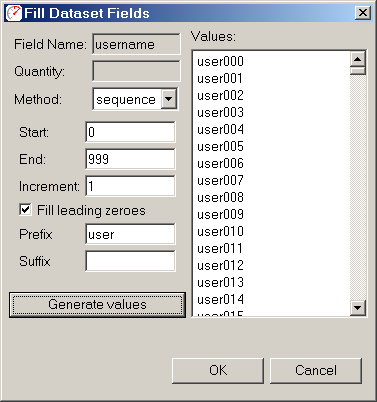Click the Cancel button
Screen dimensions: 377x402
coord(316,370)
